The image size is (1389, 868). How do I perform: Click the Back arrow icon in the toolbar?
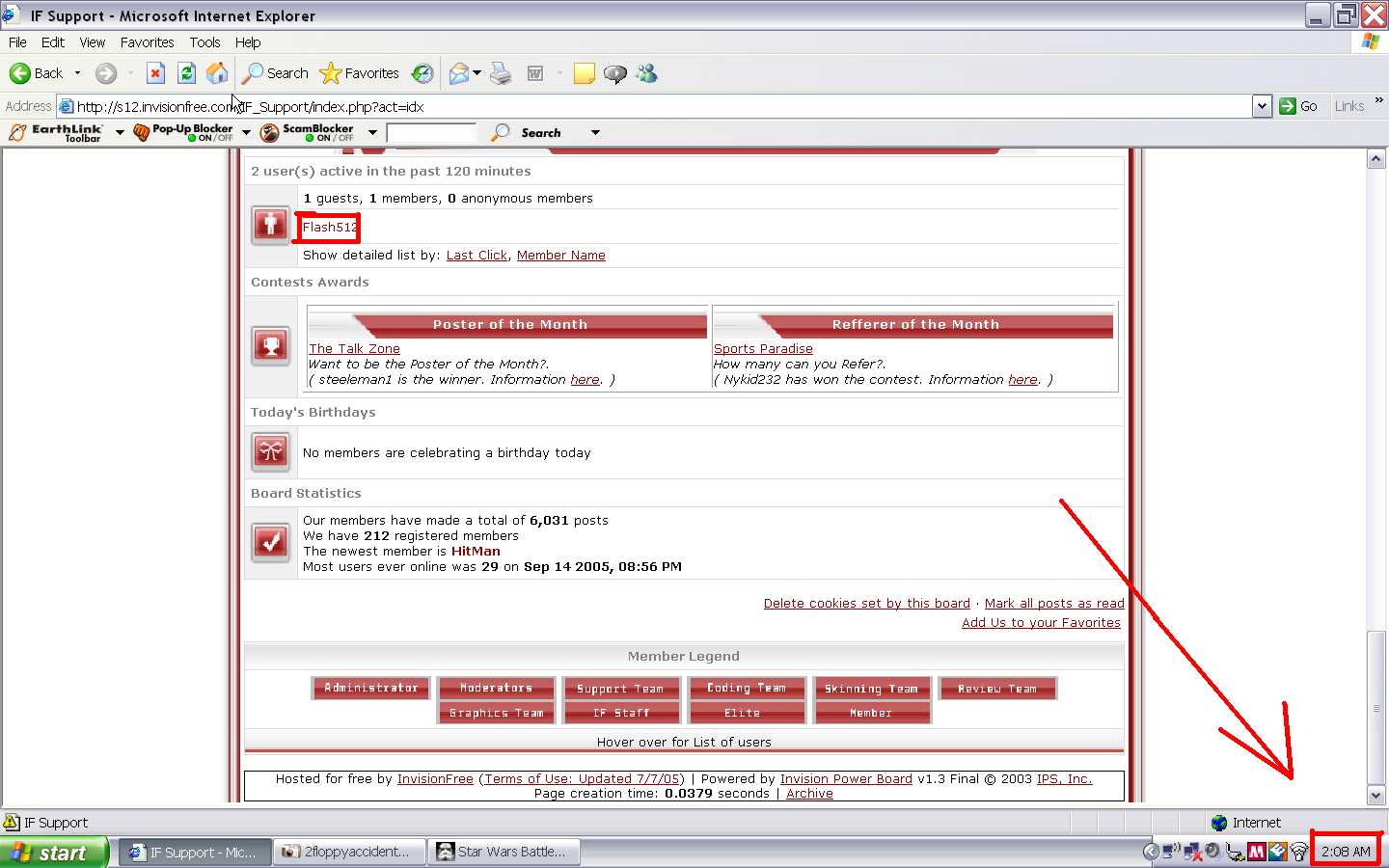20,73
